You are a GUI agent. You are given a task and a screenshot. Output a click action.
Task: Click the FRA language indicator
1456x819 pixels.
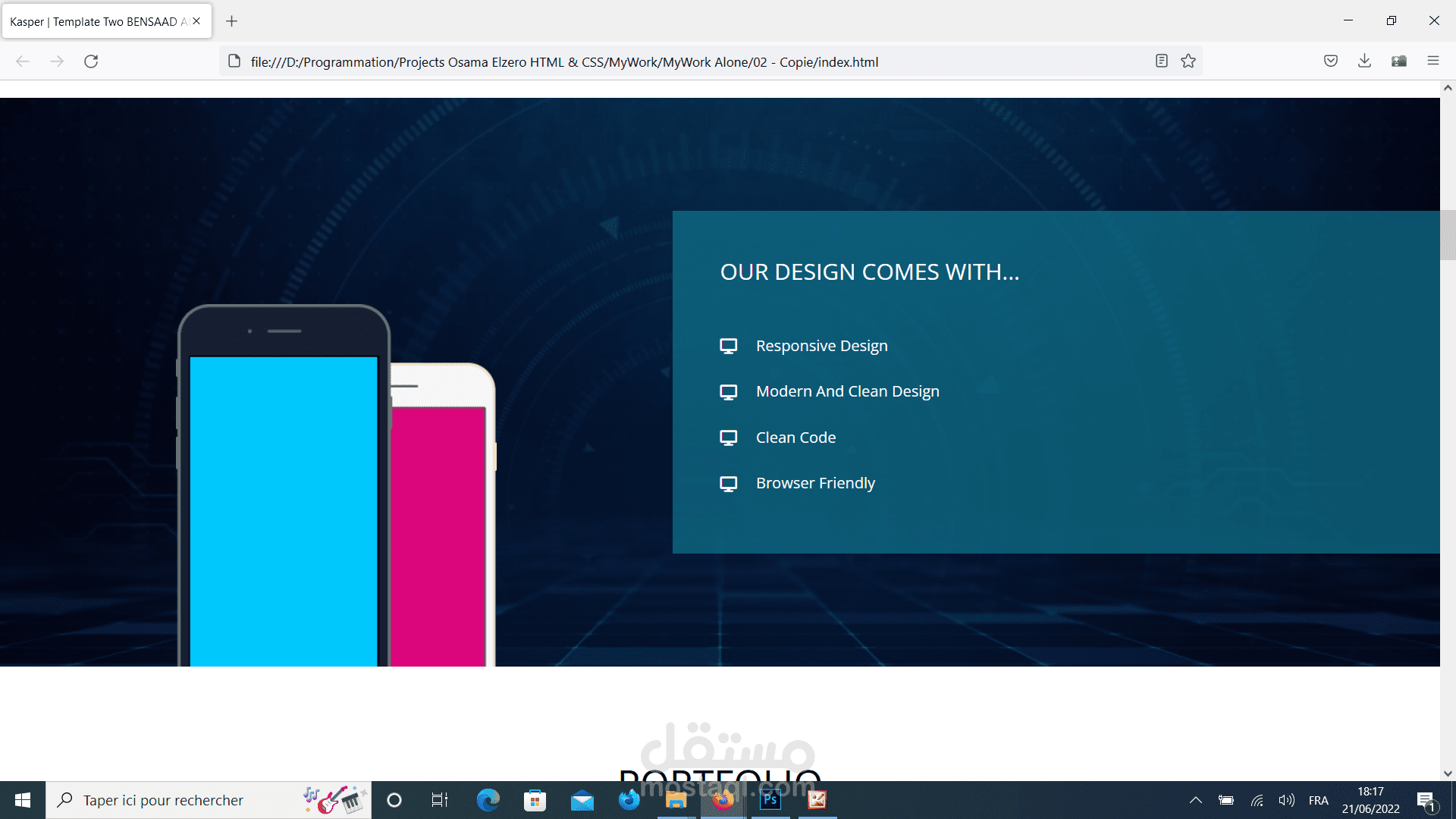1318,800
